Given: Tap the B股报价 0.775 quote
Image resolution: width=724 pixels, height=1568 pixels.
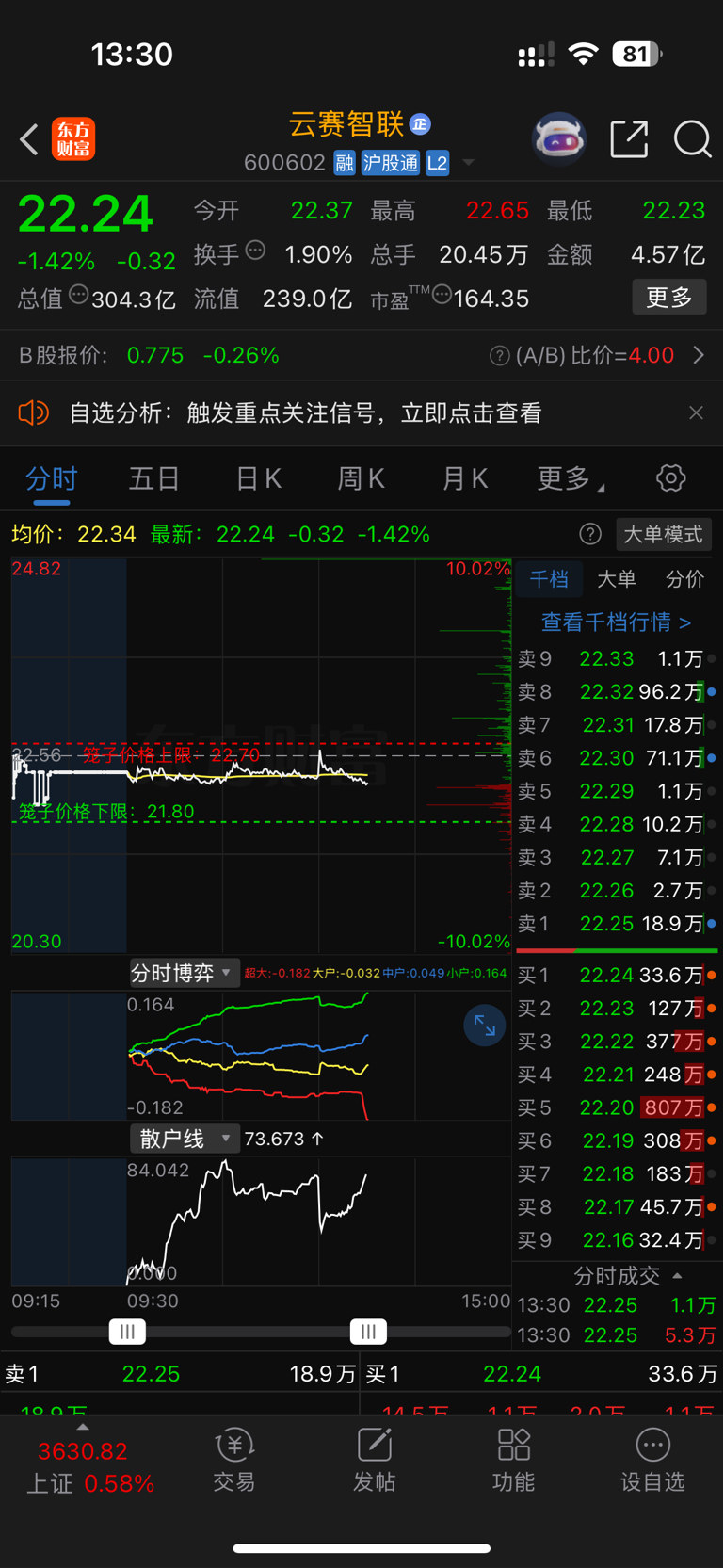Looking at the screenshot, I should coord(149,356).
